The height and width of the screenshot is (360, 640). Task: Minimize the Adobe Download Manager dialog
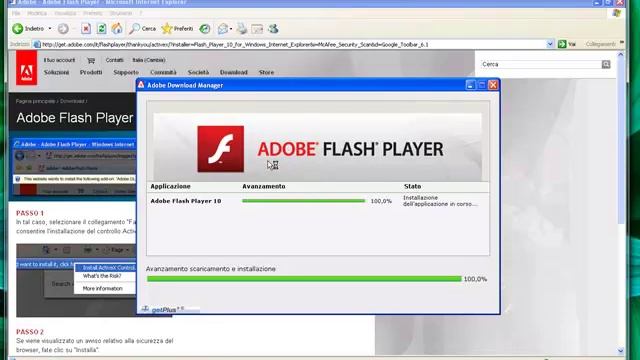(470, 85)
